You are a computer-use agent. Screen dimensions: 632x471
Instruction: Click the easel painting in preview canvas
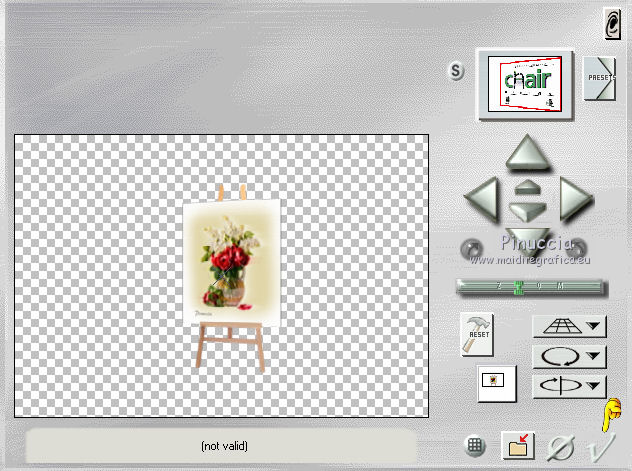(x=232, y=276)
